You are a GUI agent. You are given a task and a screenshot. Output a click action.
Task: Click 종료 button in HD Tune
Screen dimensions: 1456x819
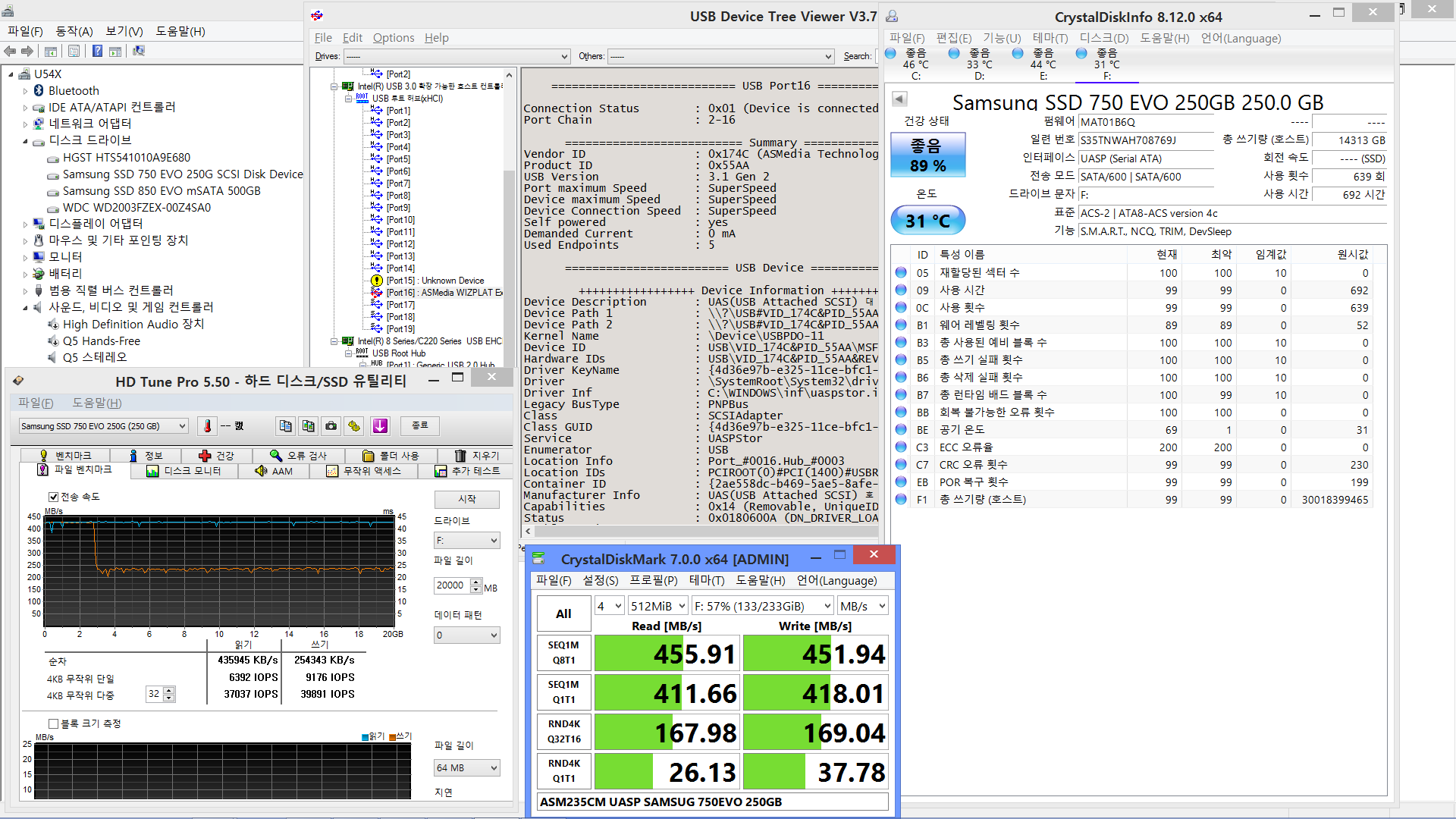pos(420,425)
